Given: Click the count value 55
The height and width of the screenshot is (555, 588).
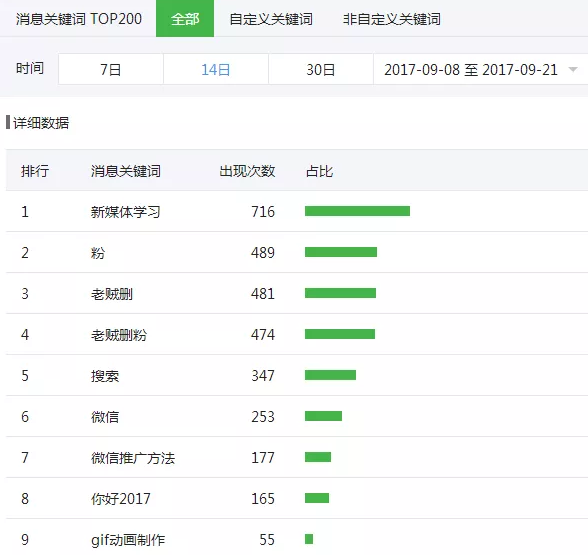Looking at the screenshot, I should (267, 540).
